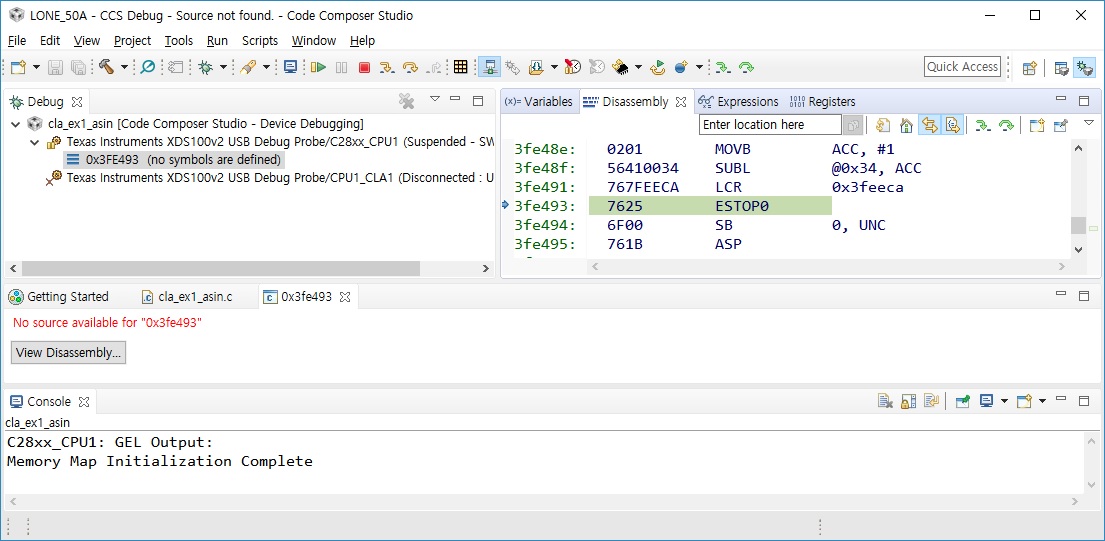1105x541 pixels.
Task: Select the 0x3FE493 stack frame row
Action: (174, 160)
